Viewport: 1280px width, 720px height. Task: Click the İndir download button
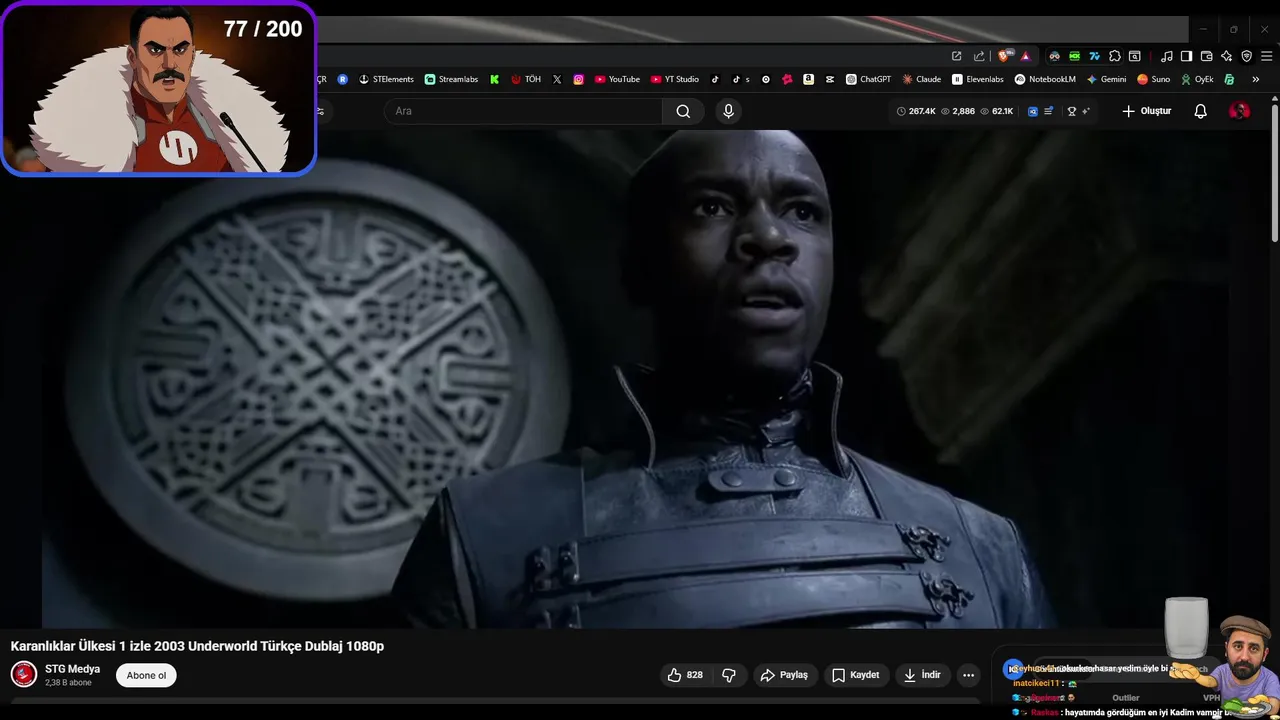[x=922, y=675]
